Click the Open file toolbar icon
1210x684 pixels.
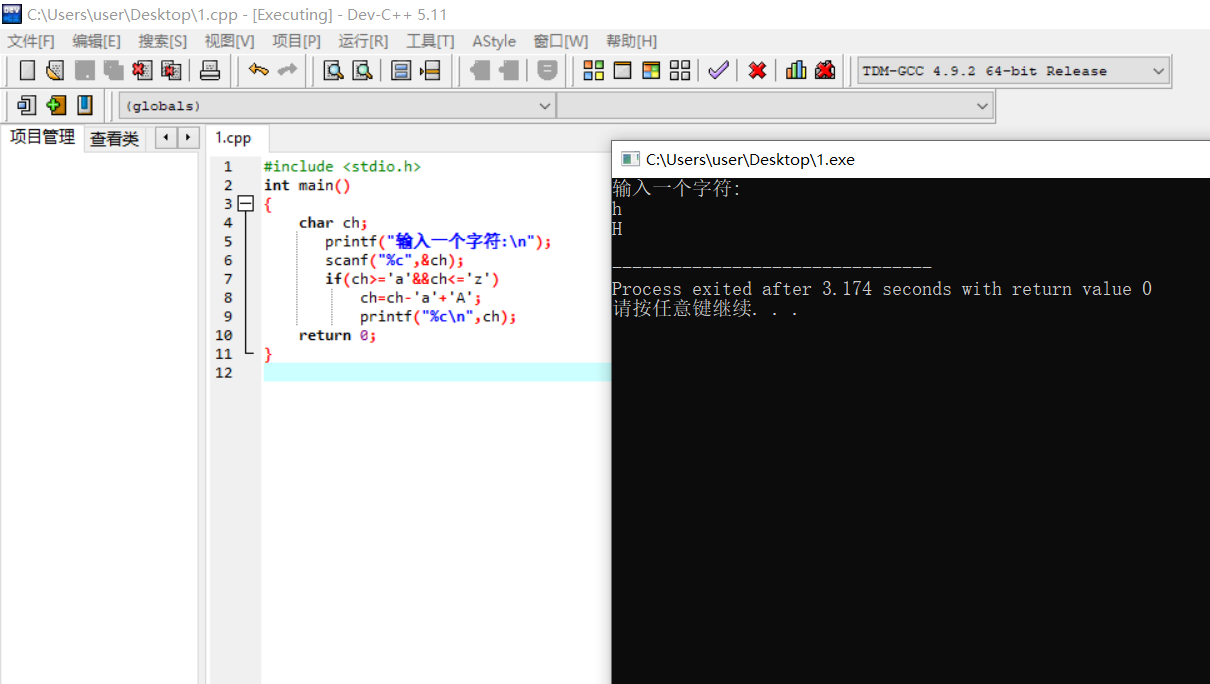point(55,71)
